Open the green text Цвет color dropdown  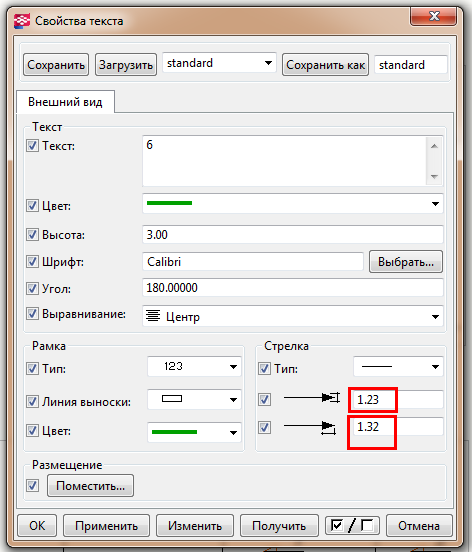292,203
